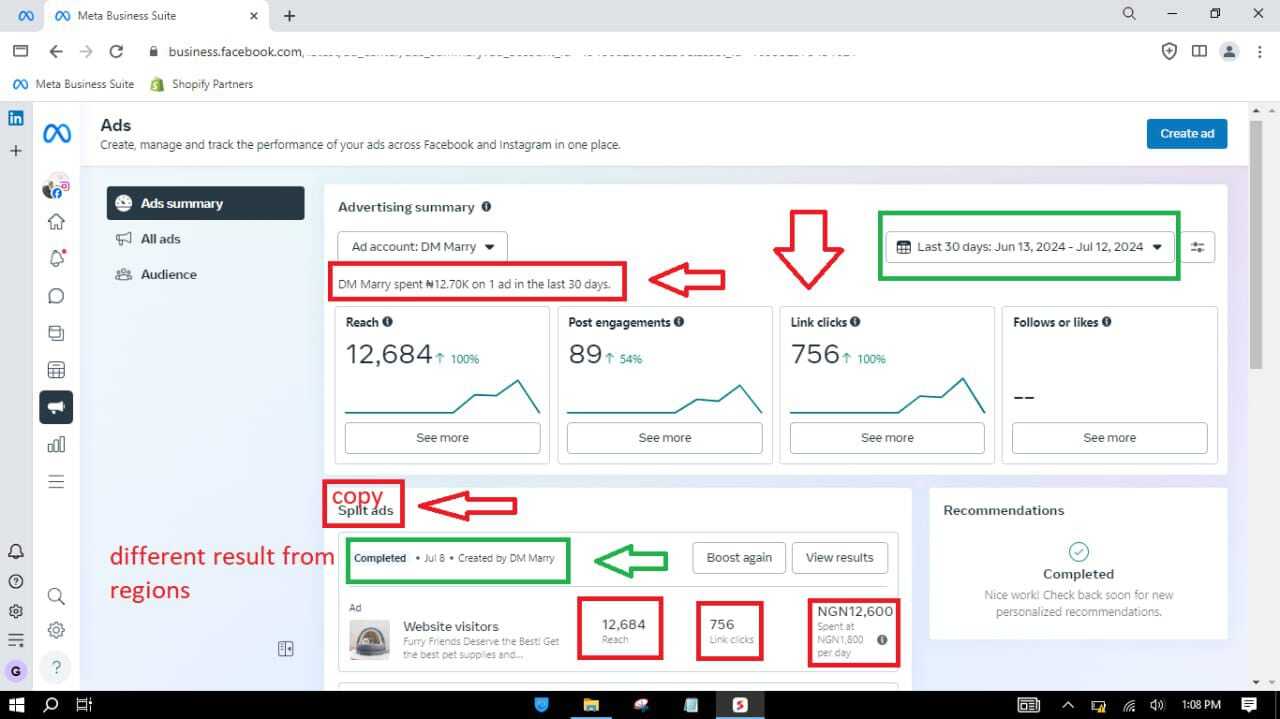Open the sidebar settings gear icon

click(x=56, y=630)
